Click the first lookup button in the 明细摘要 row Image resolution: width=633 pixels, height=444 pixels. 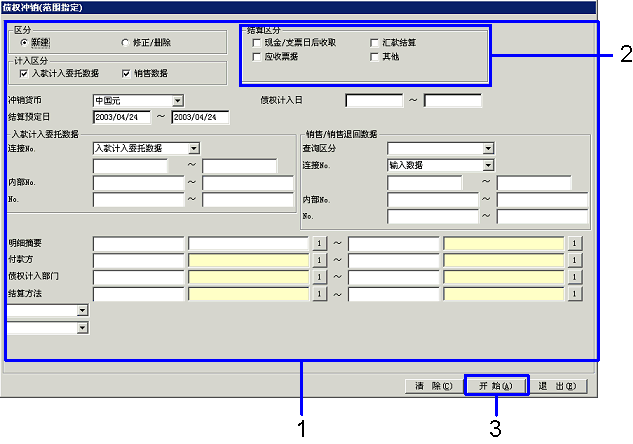321,243
